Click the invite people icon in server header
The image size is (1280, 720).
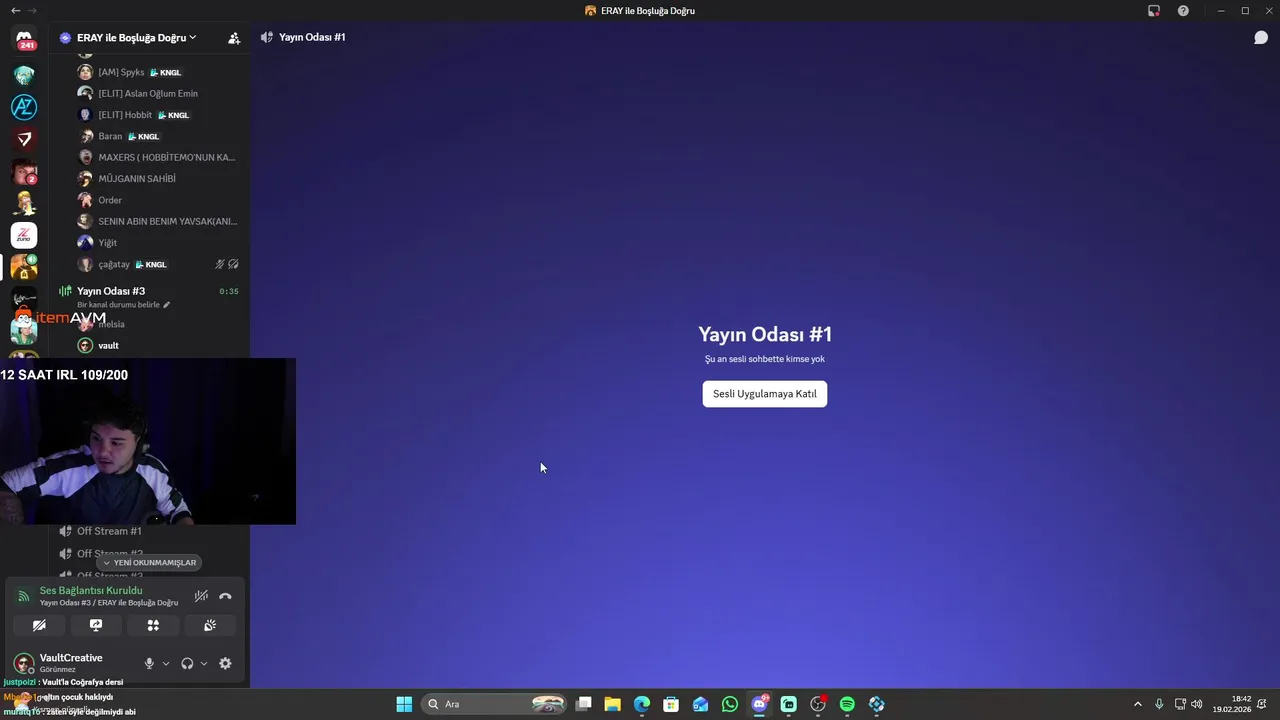coord(234,38)
